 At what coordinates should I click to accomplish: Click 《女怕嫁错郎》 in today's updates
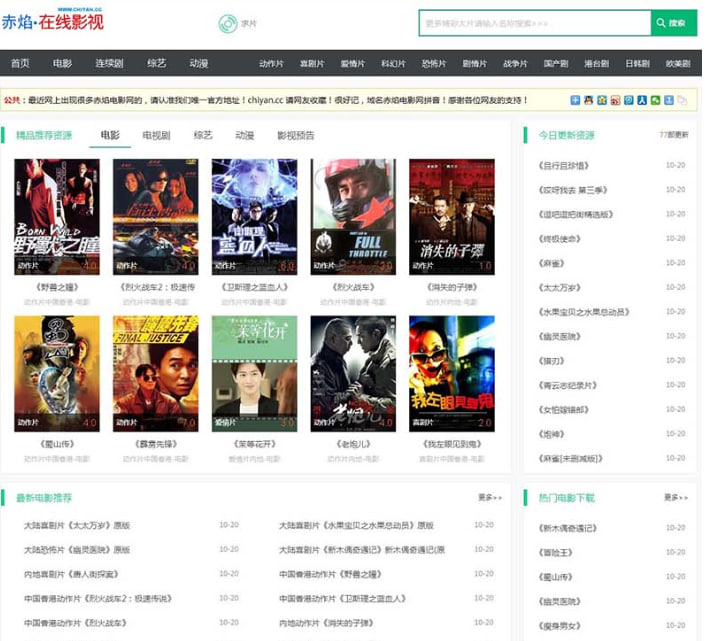[564, 410]
